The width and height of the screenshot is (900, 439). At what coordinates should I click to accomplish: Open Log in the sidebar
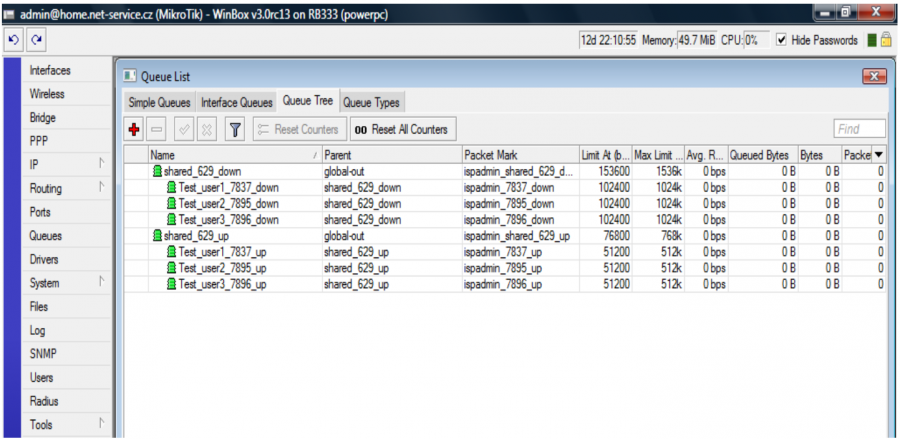pos(37,331)
